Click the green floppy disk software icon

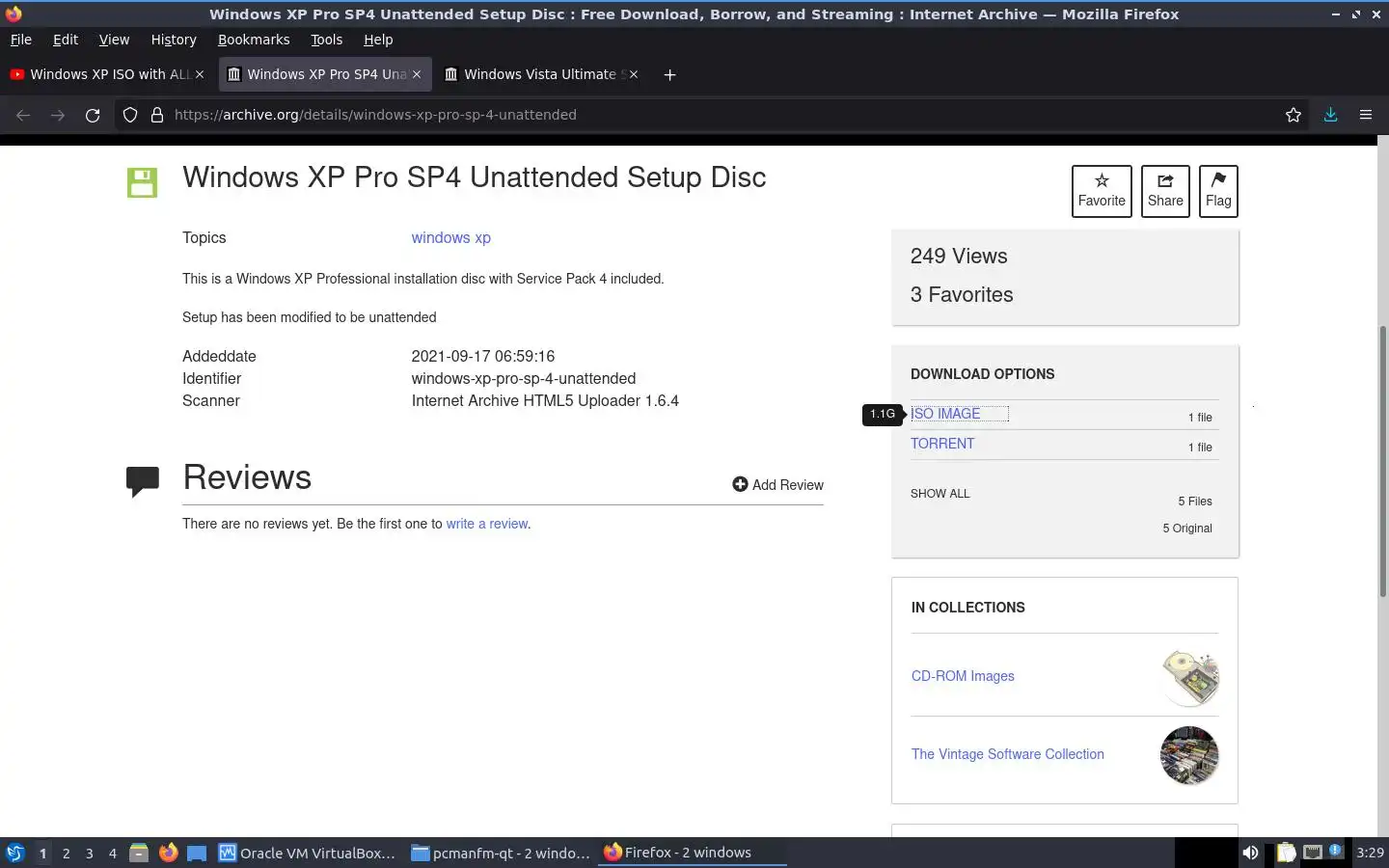142,182
